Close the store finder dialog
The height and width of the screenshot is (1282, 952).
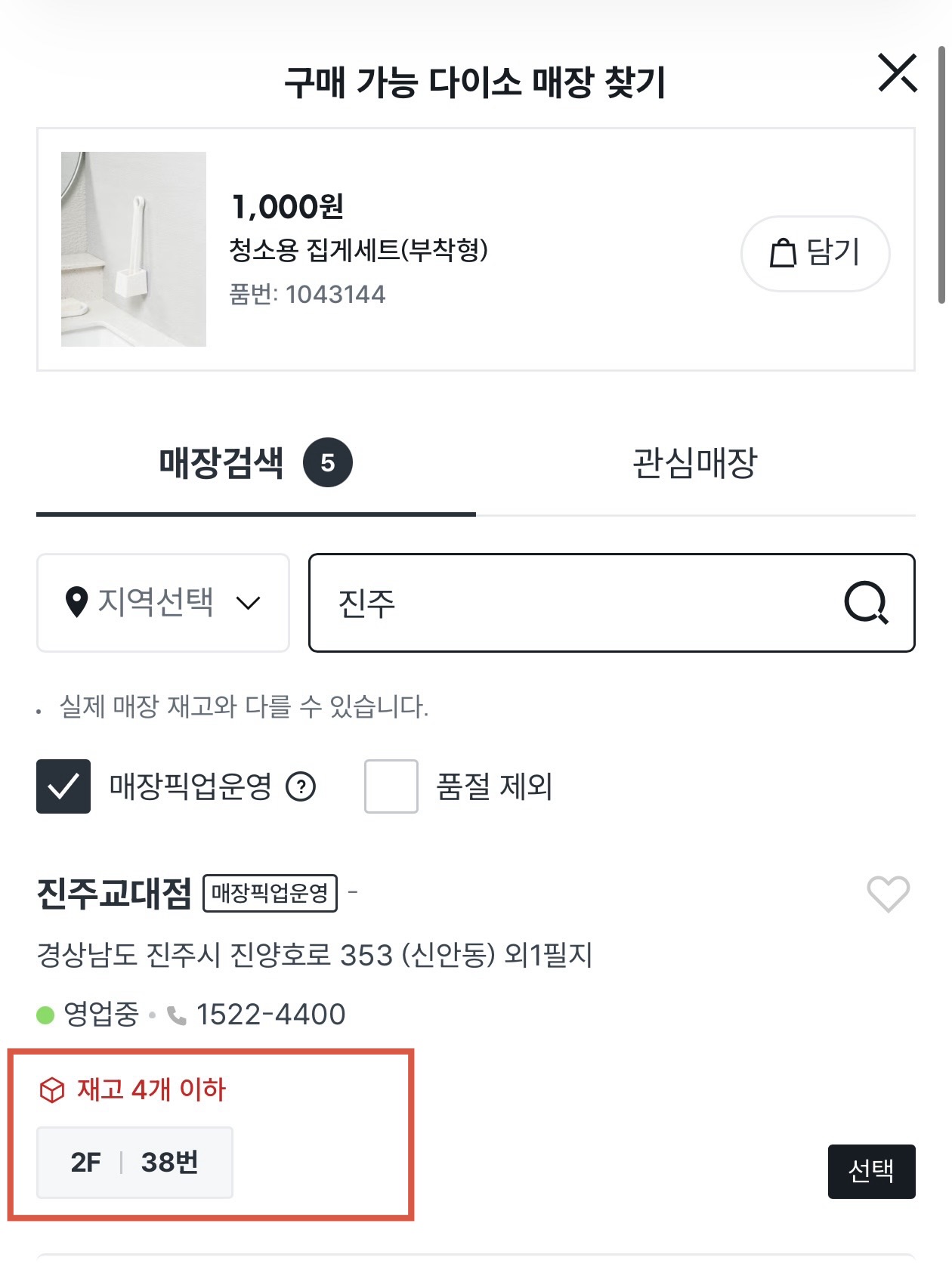tap(897, 73)
